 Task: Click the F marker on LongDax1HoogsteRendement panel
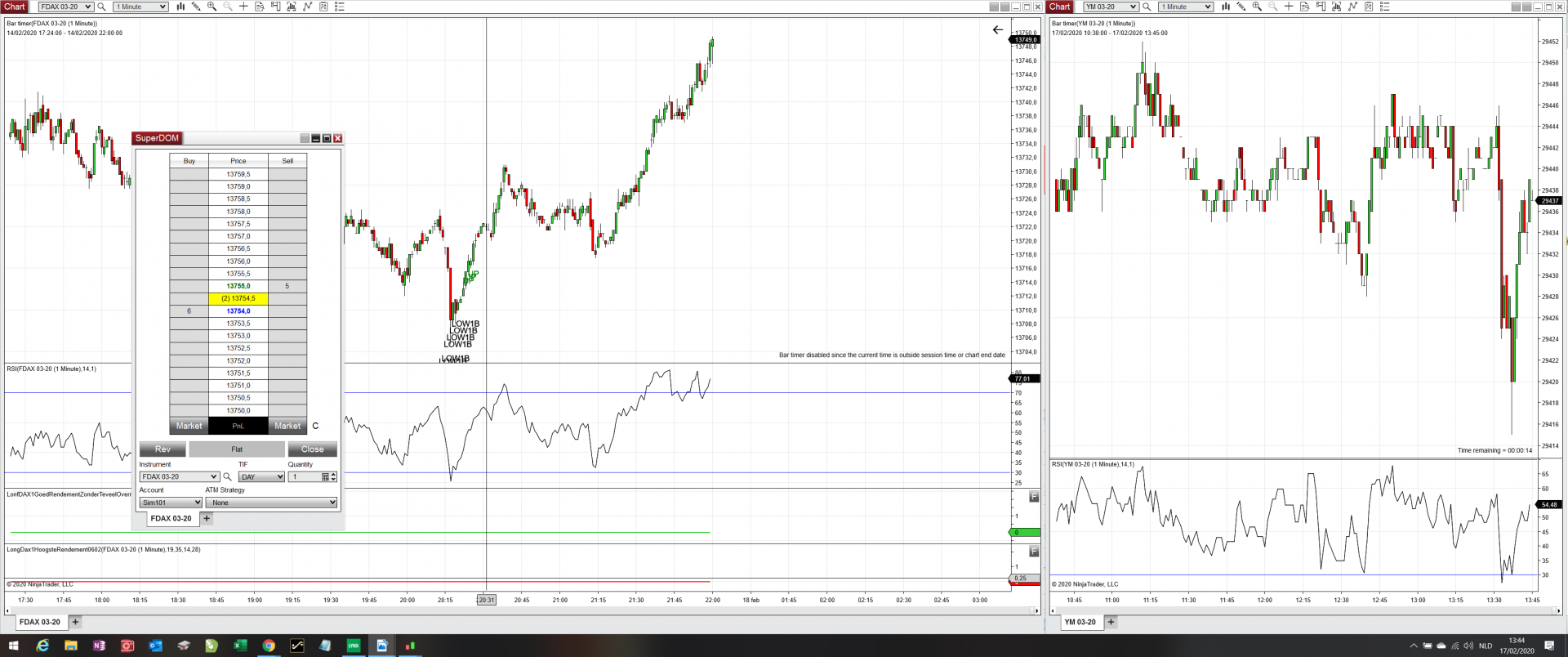1034,552
